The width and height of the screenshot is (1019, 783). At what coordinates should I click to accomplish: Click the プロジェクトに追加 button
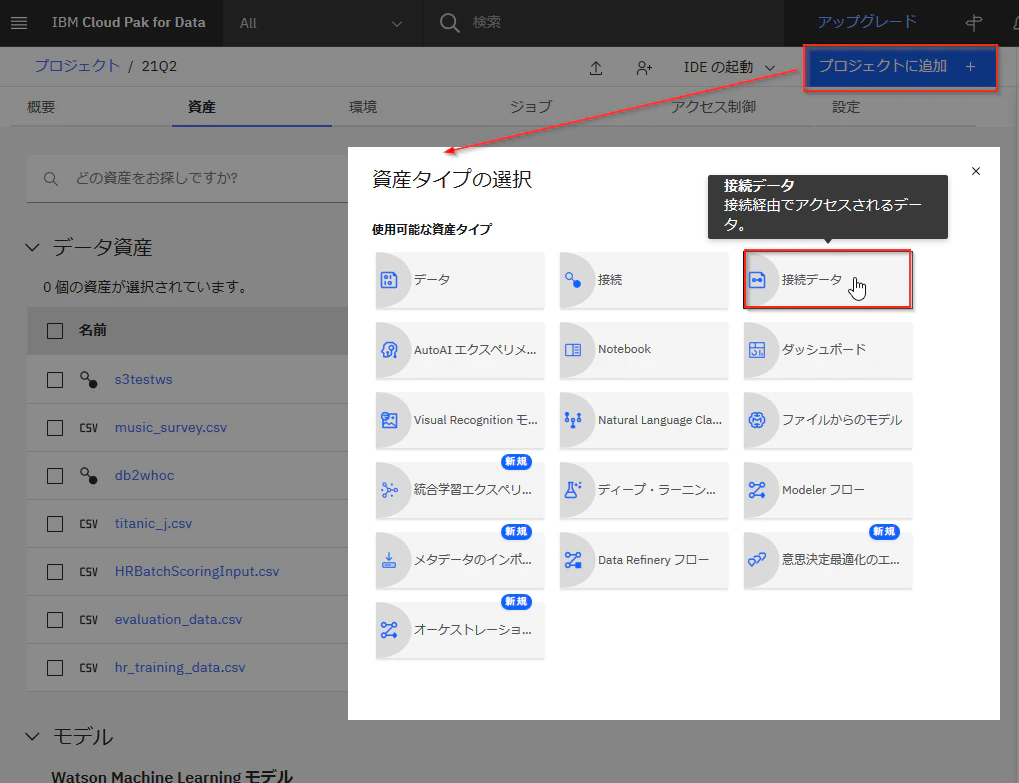(900, 67)
